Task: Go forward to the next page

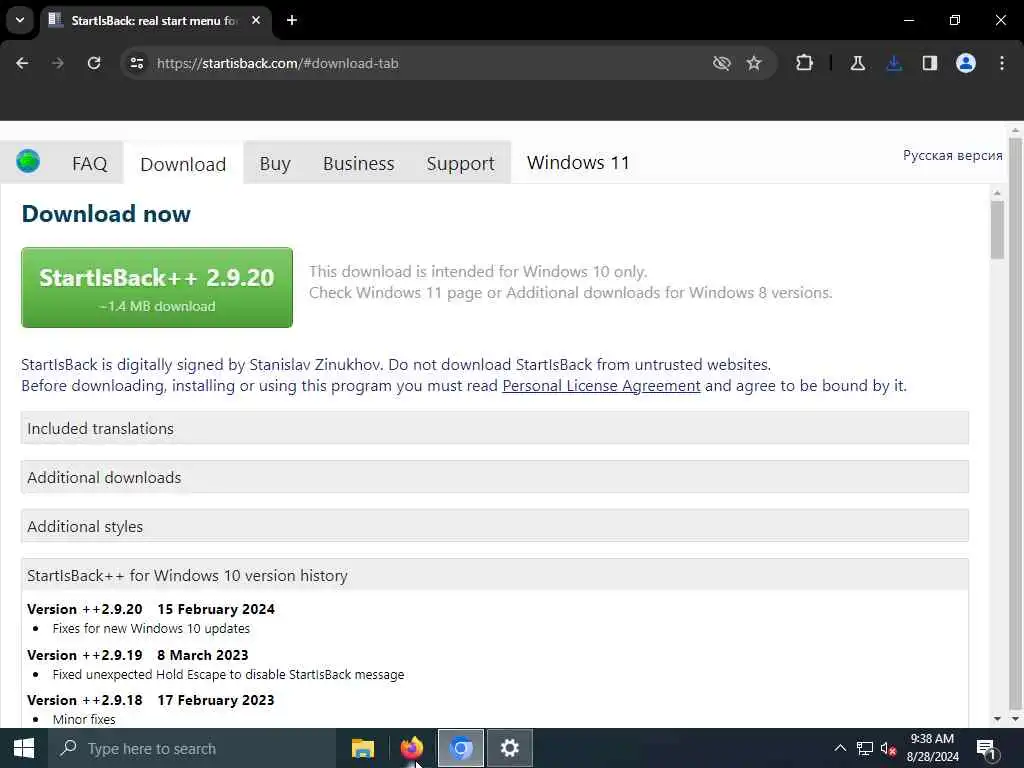Action: click(x=58, y=63)
